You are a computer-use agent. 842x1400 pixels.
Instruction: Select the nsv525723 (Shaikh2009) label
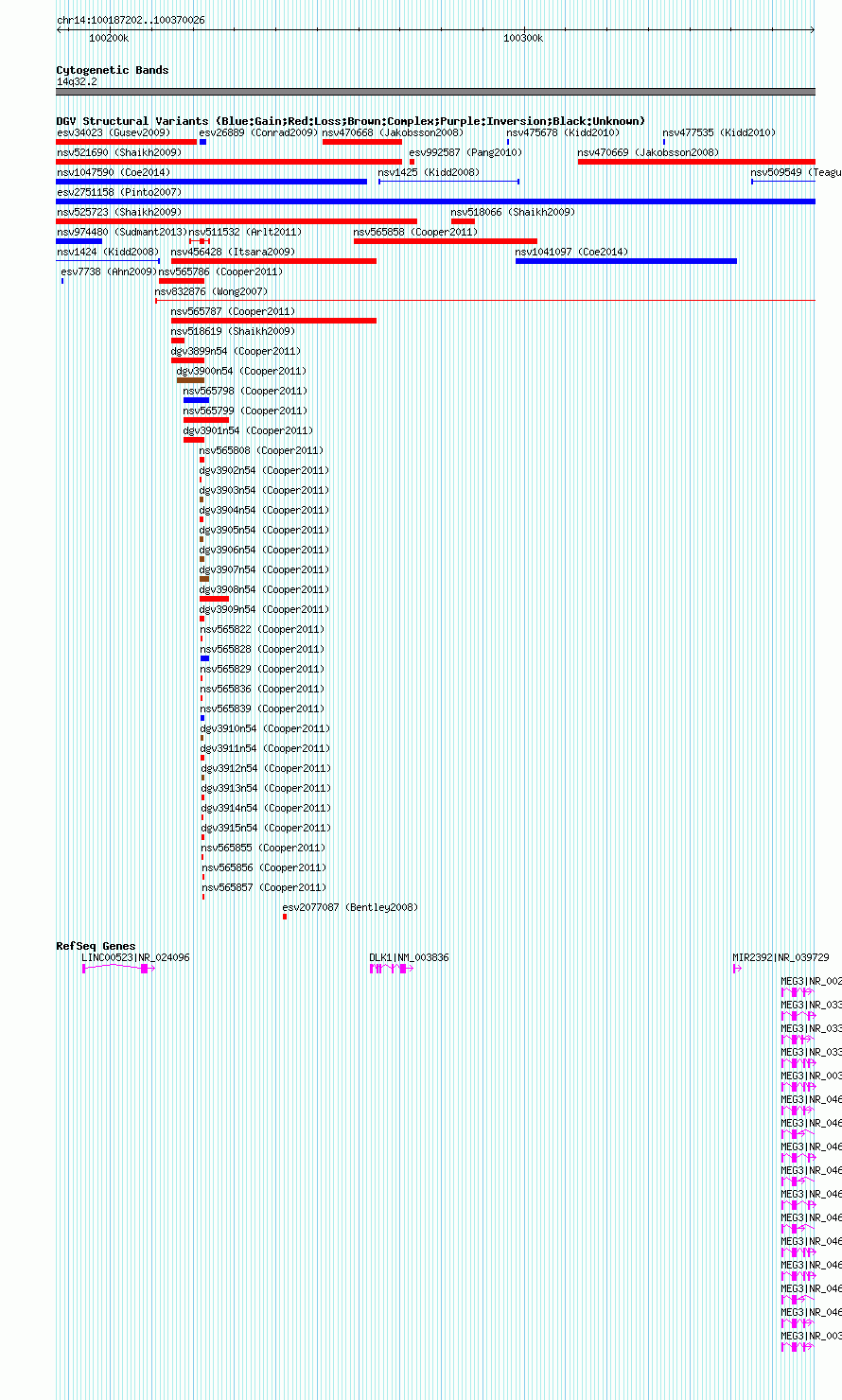click(119, 212)
